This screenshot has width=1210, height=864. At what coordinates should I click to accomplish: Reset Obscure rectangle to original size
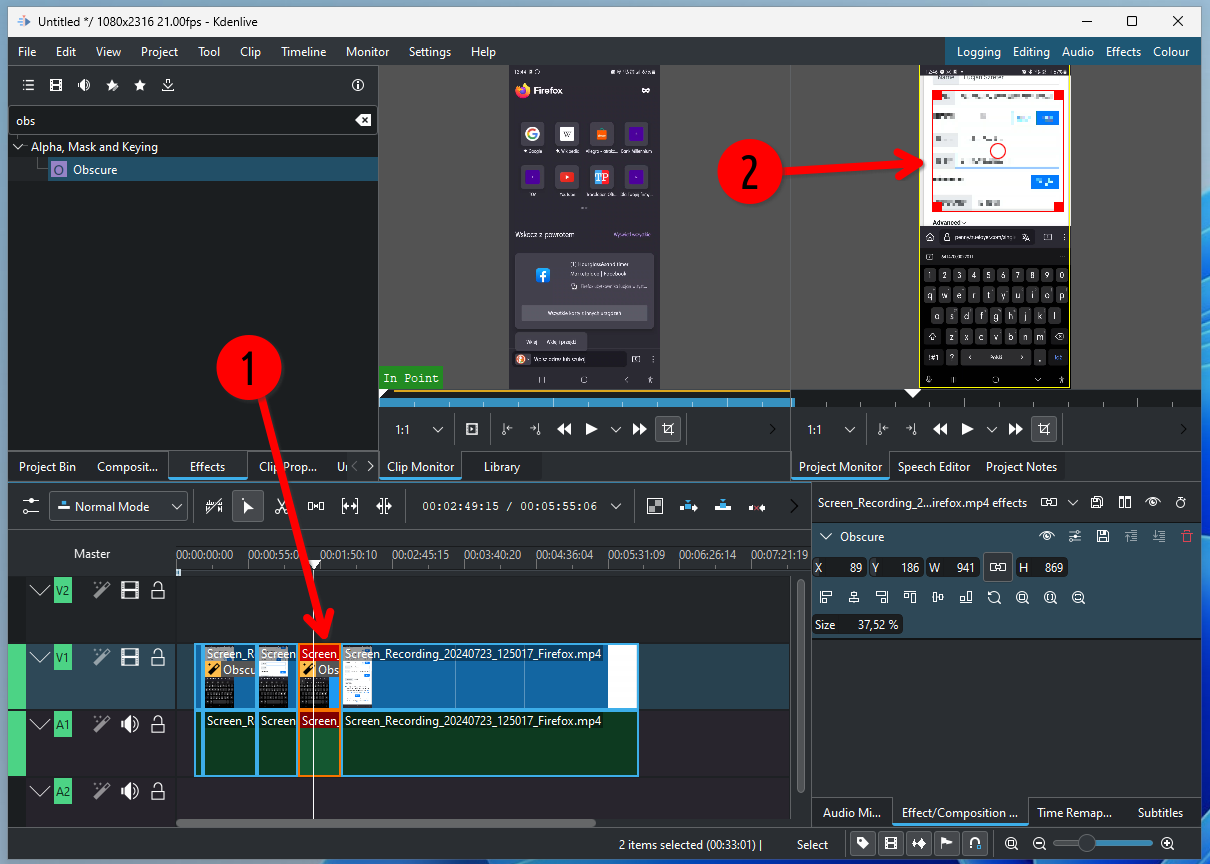(x=994, y=597)
